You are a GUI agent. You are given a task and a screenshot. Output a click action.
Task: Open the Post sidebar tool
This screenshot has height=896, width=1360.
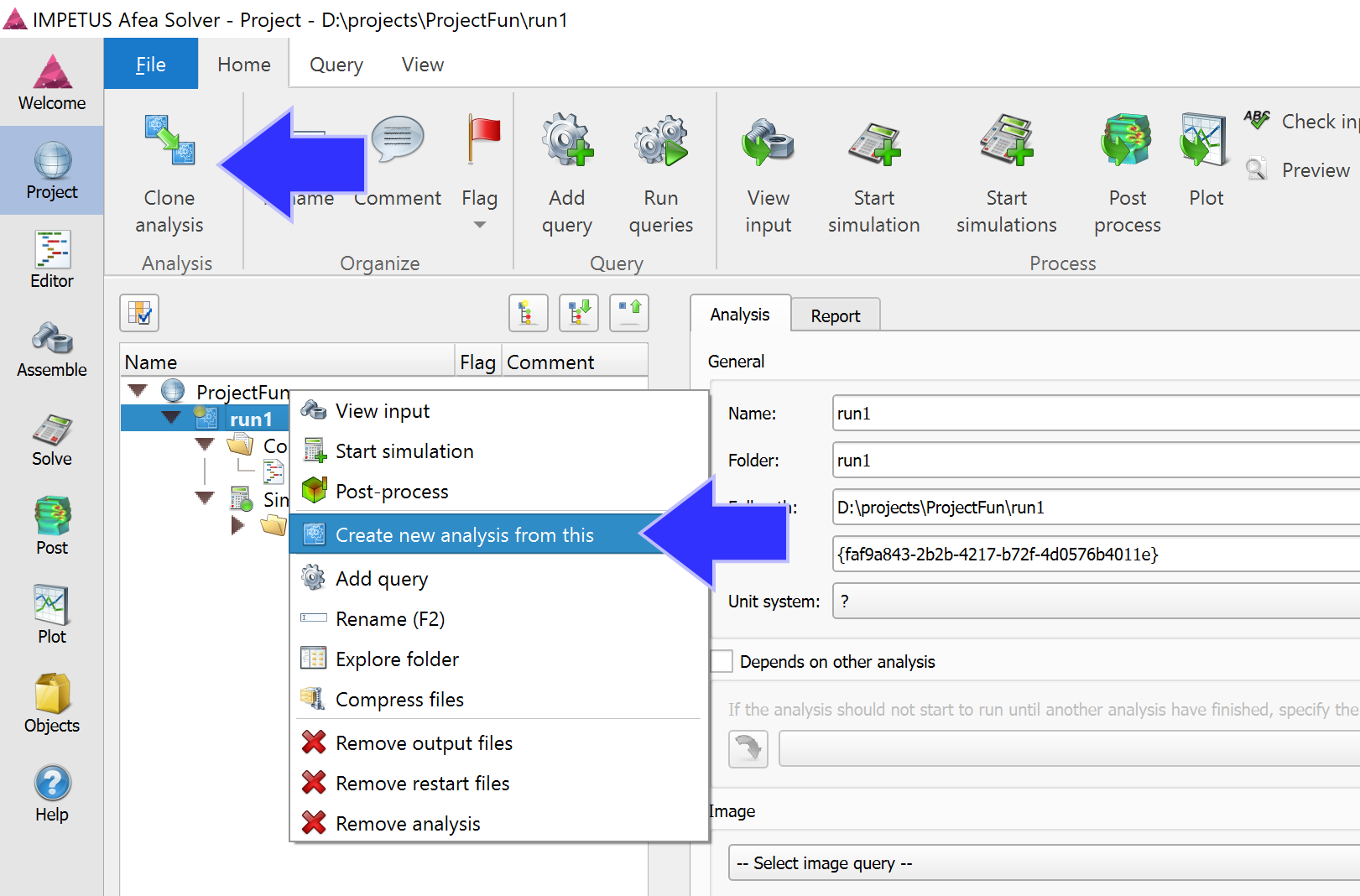point(52,527)
